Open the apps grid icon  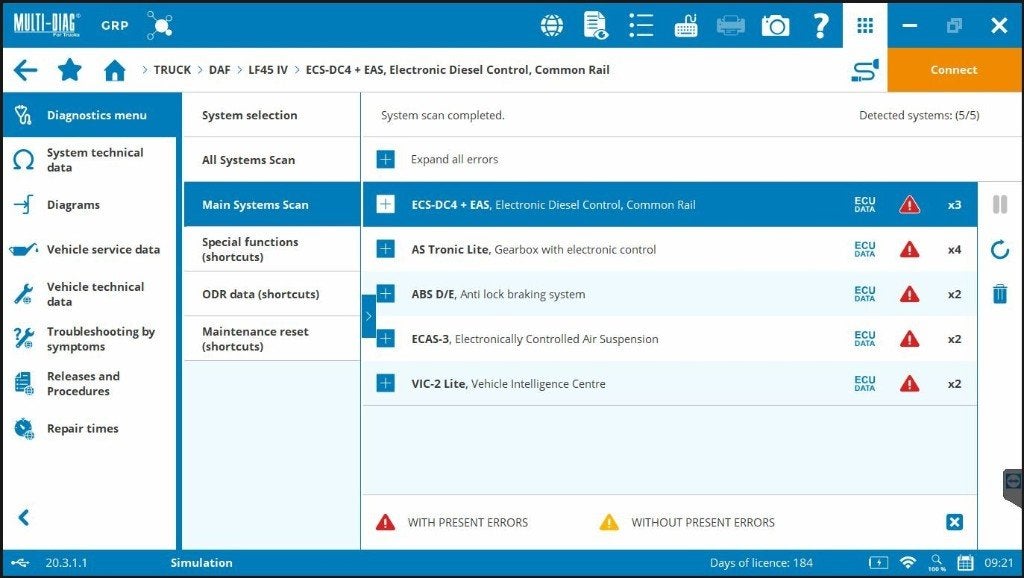865,25
